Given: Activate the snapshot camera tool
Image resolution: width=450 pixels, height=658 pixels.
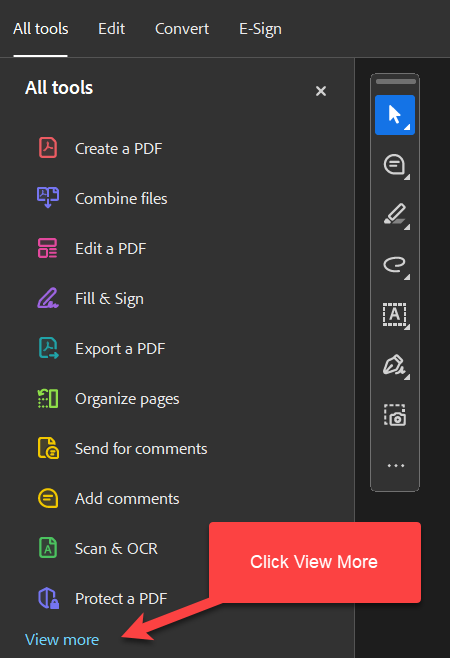Looking at the screenshot, I should point(395,415).
